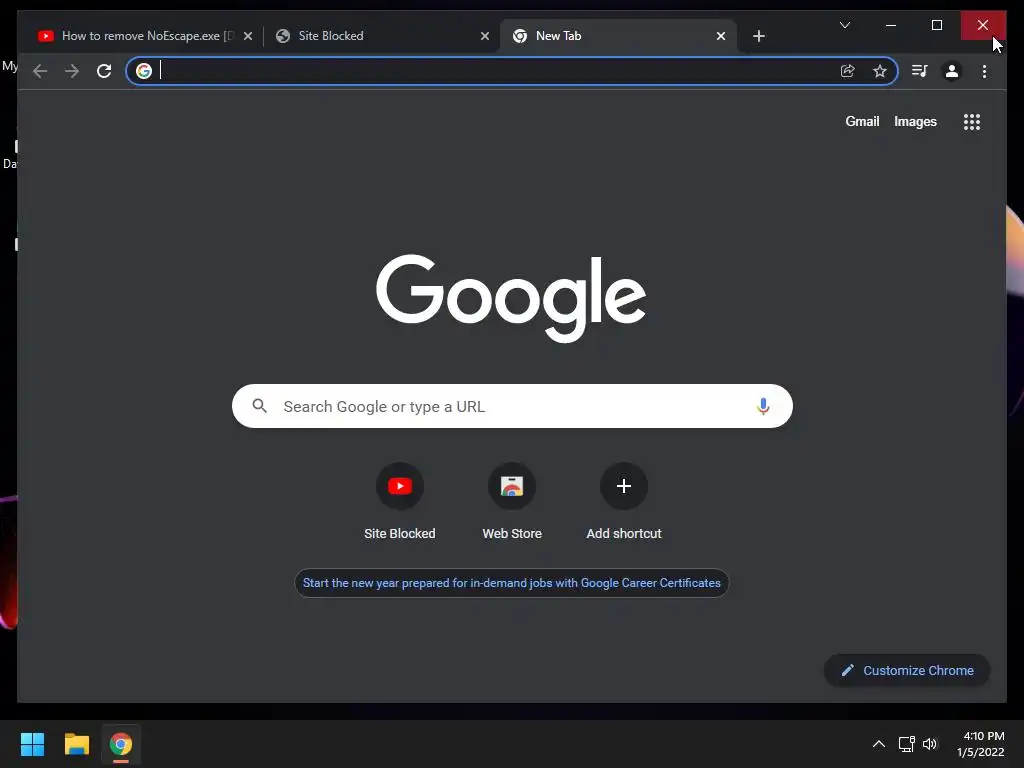Click the Google icon in address bar
The width and height of the screenshot is (1024, 768).
coord(144,71)
